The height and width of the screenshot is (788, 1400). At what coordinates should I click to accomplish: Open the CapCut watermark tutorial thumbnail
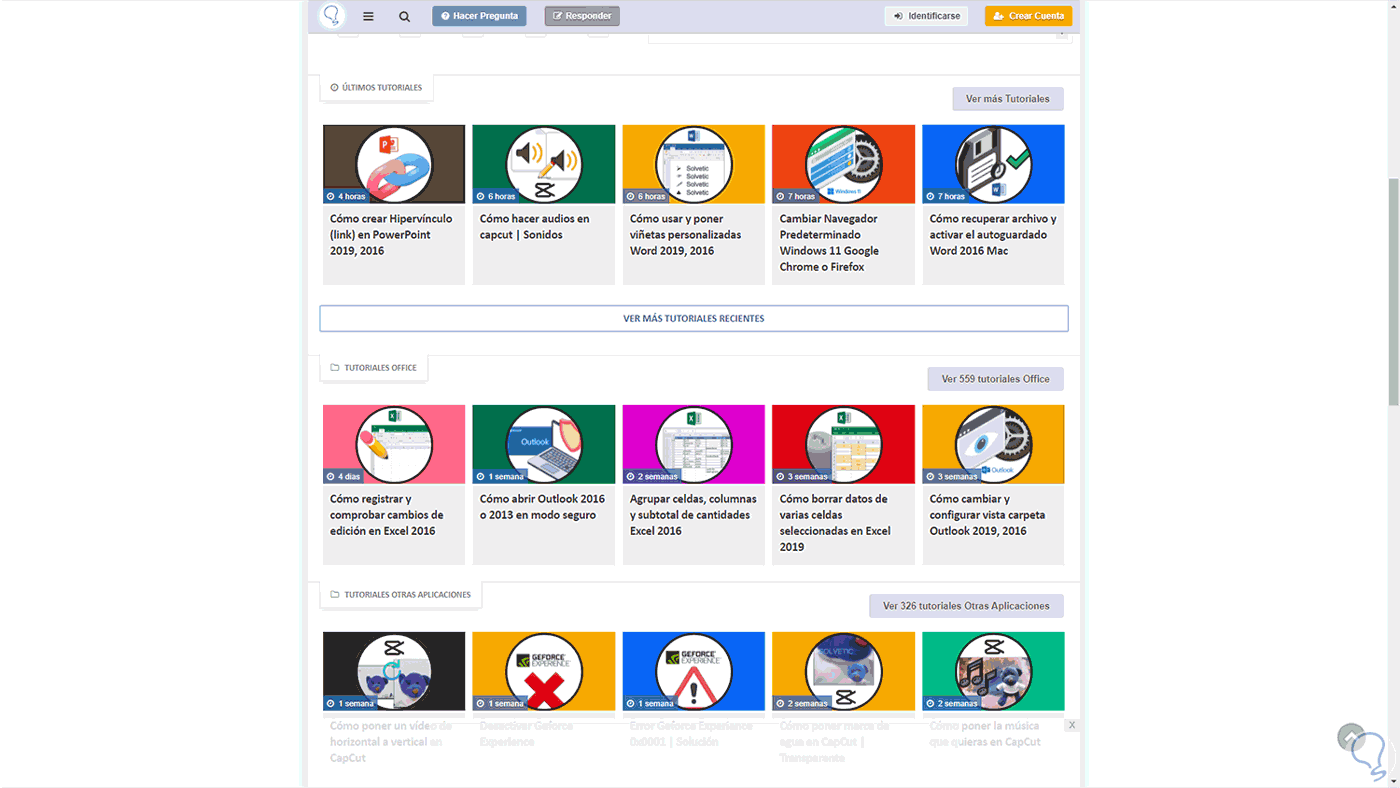click(x=843, y=671)
